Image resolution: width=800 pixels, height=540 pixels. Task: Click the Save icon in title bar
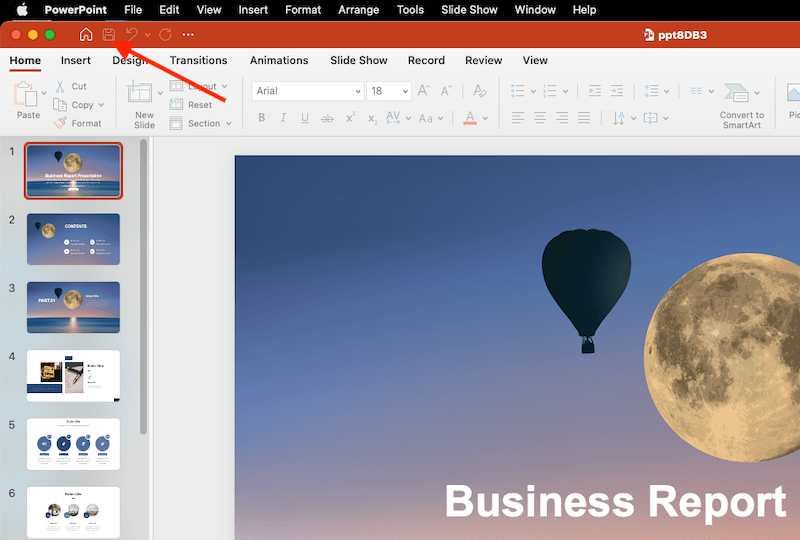click(x=109, y=35)
